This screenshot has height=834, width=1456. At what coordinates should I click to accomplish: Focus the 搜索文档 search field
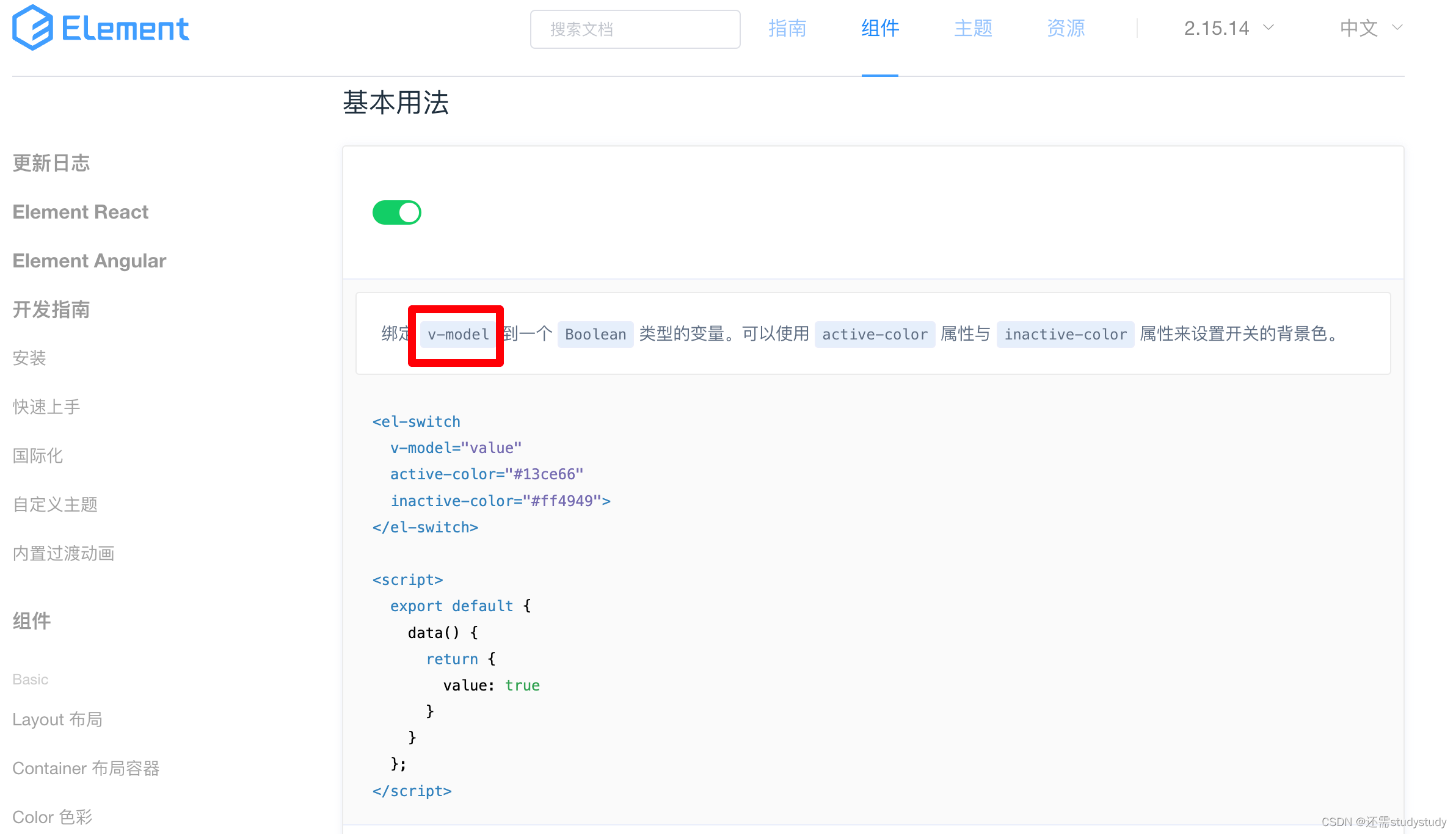[x=635, y=29]
